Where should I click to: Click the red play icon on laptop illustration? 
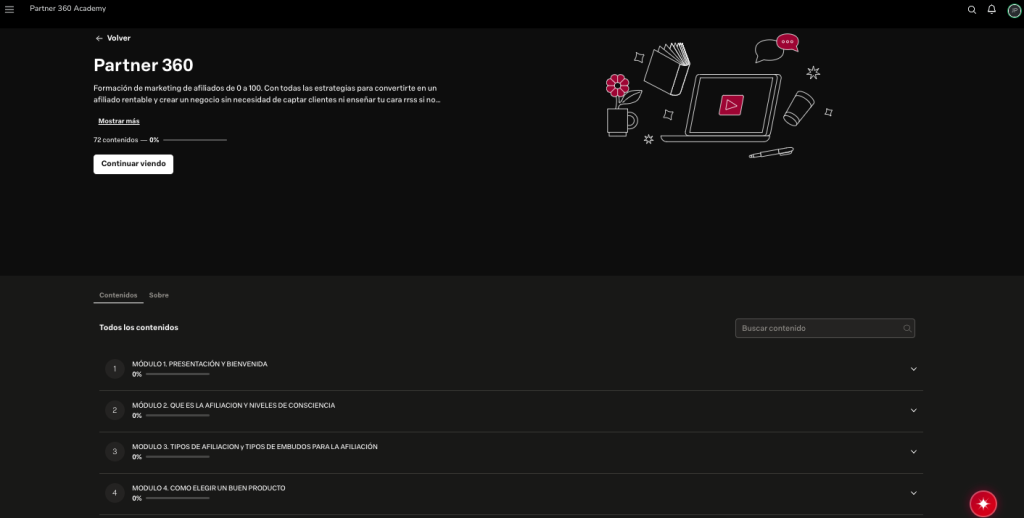click(x=731, y=105)
